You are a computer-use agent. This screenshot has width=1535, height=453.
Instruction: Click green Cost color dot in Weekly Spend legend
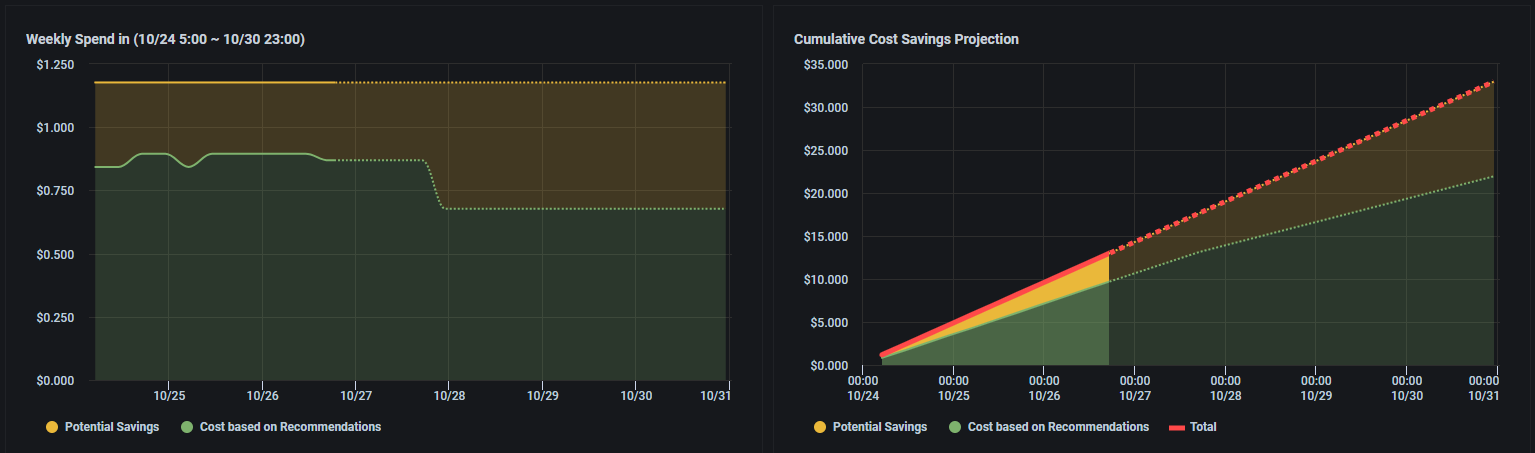[187, 427]
